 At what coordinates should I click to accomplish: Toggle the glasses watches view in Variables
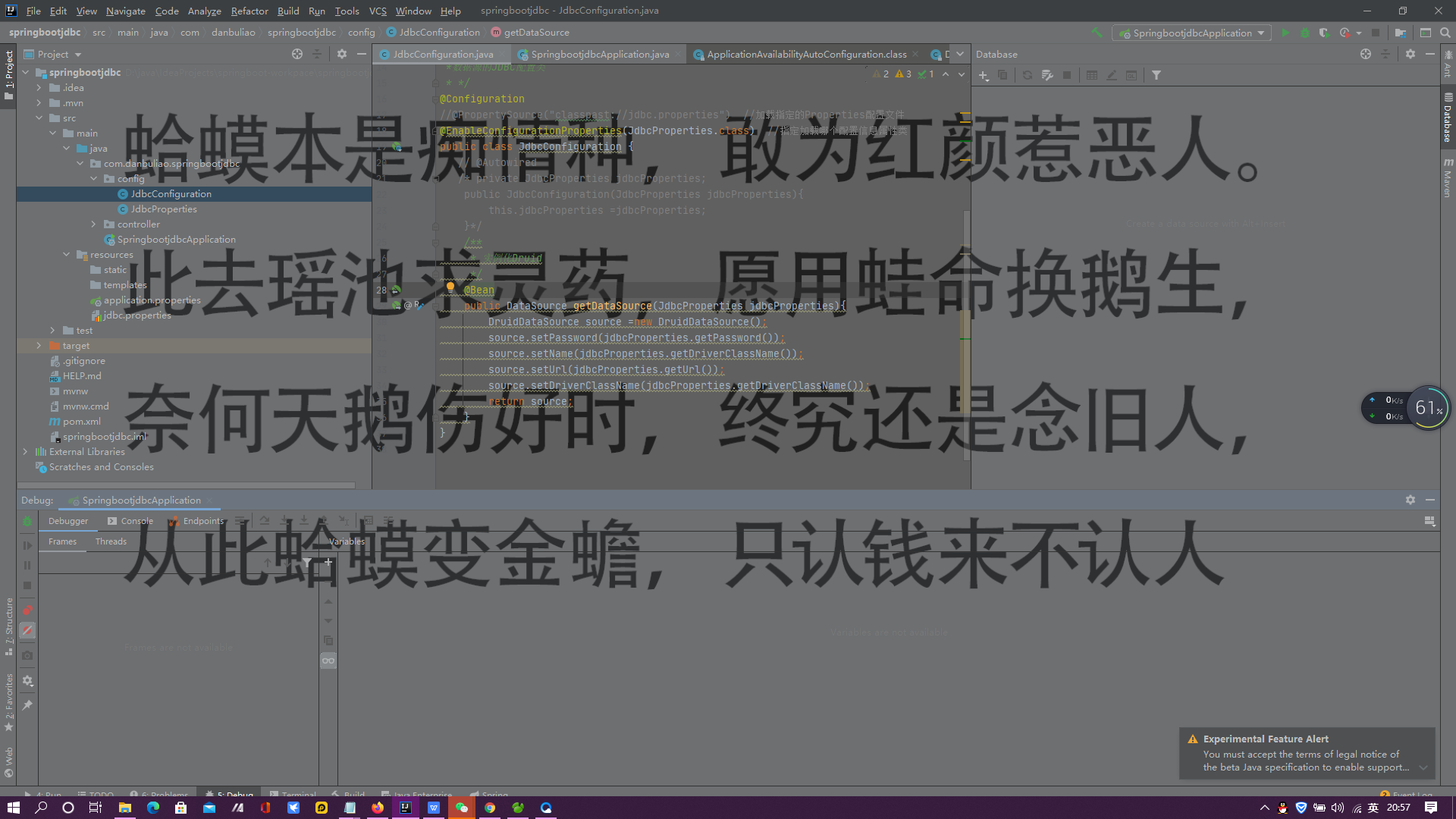point(328,661)
